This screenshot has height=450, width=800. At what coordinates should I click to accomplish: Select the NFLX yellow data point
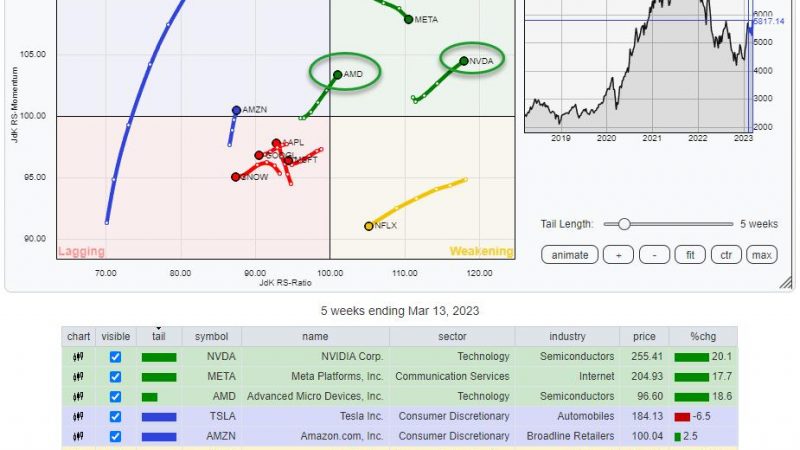click(x=369, y=226)
